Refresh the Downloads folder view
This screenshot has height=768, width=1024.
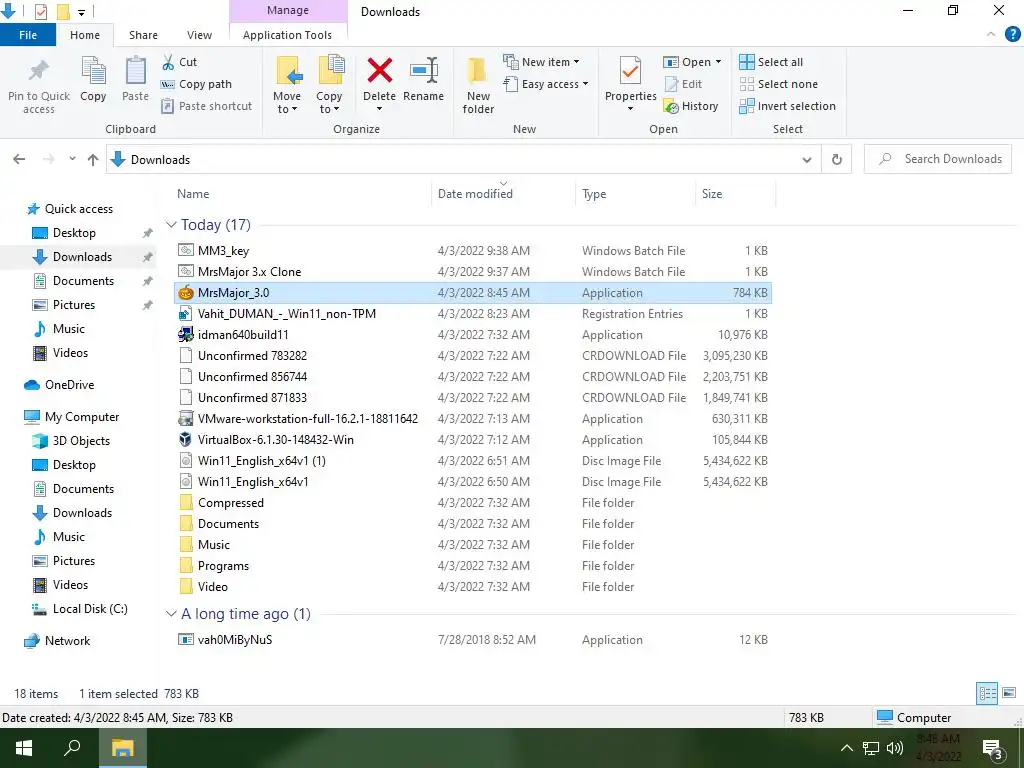pos(837,159)
